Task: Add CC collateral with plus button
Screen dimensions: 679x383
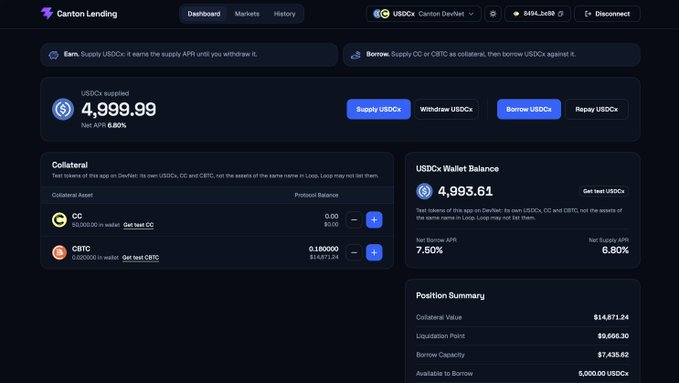Action: coord(374,220)
